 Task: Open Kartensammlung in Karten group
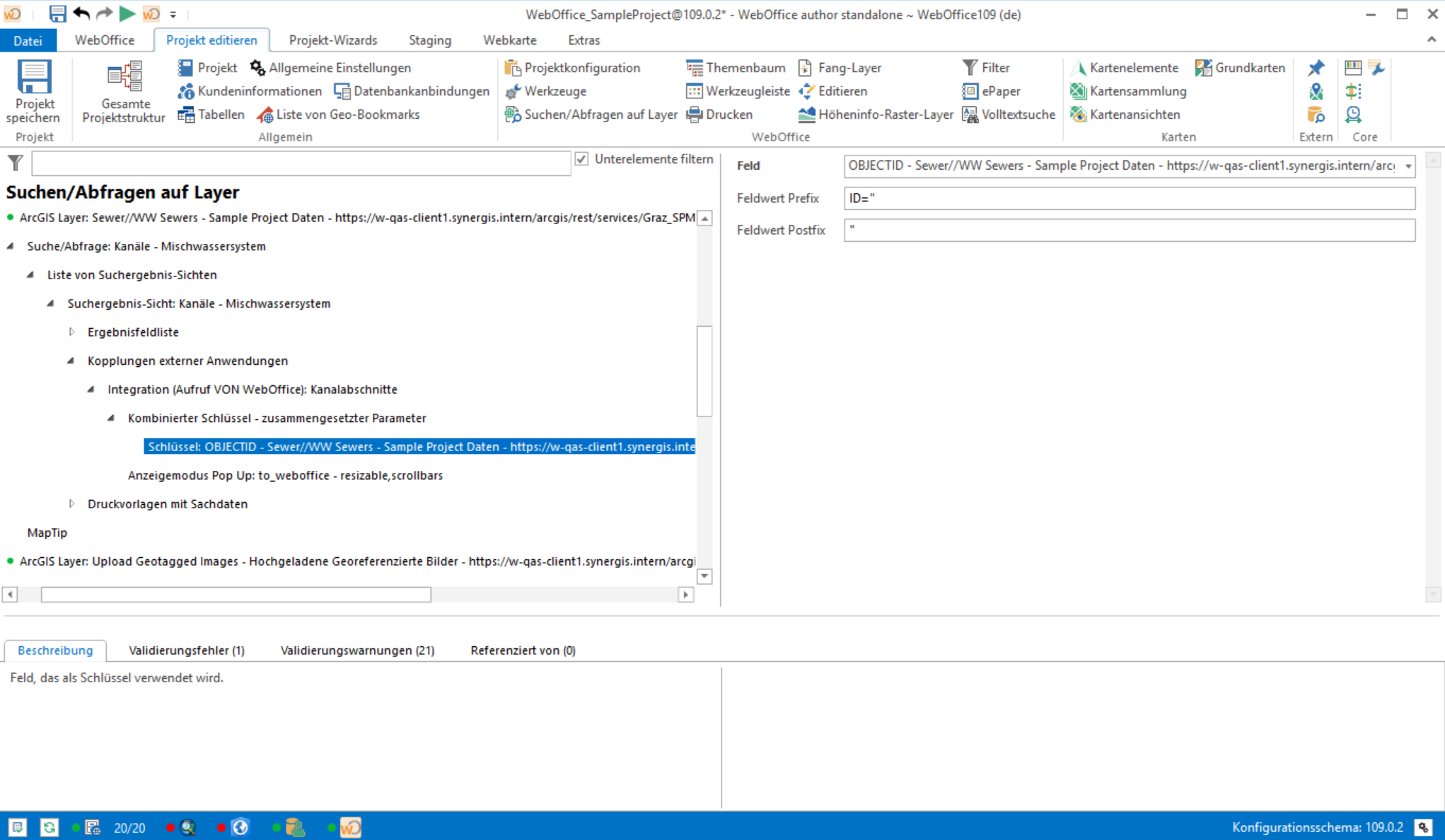[1129, 91]
